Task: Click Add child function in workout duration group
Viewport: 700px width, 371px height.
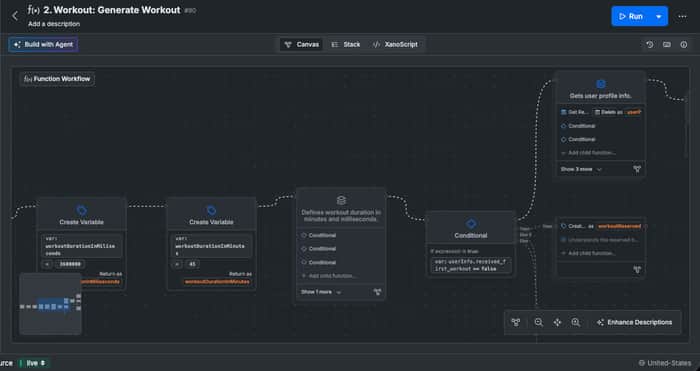Action: click(x=329, y=276)
